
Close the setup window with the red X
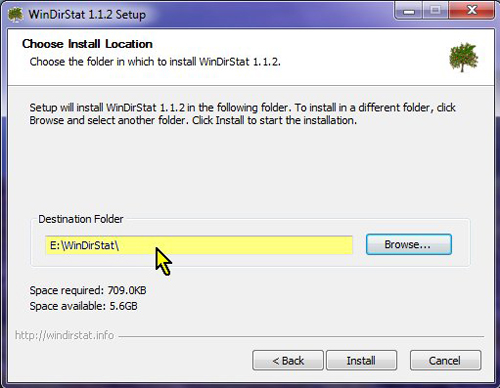pos(470,11)
